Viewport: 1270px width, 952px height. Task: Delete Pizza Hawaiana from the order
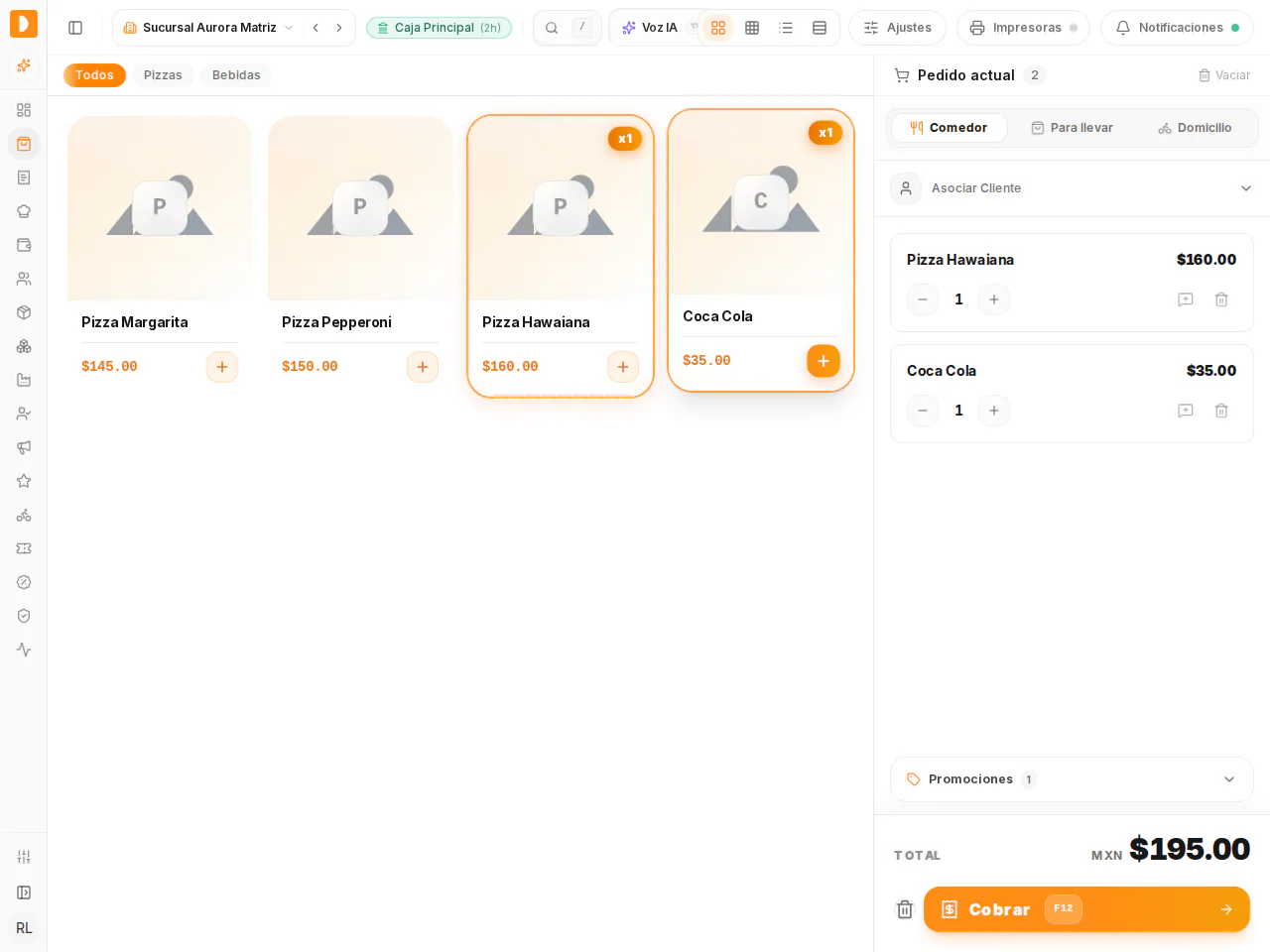(1221, 299)
